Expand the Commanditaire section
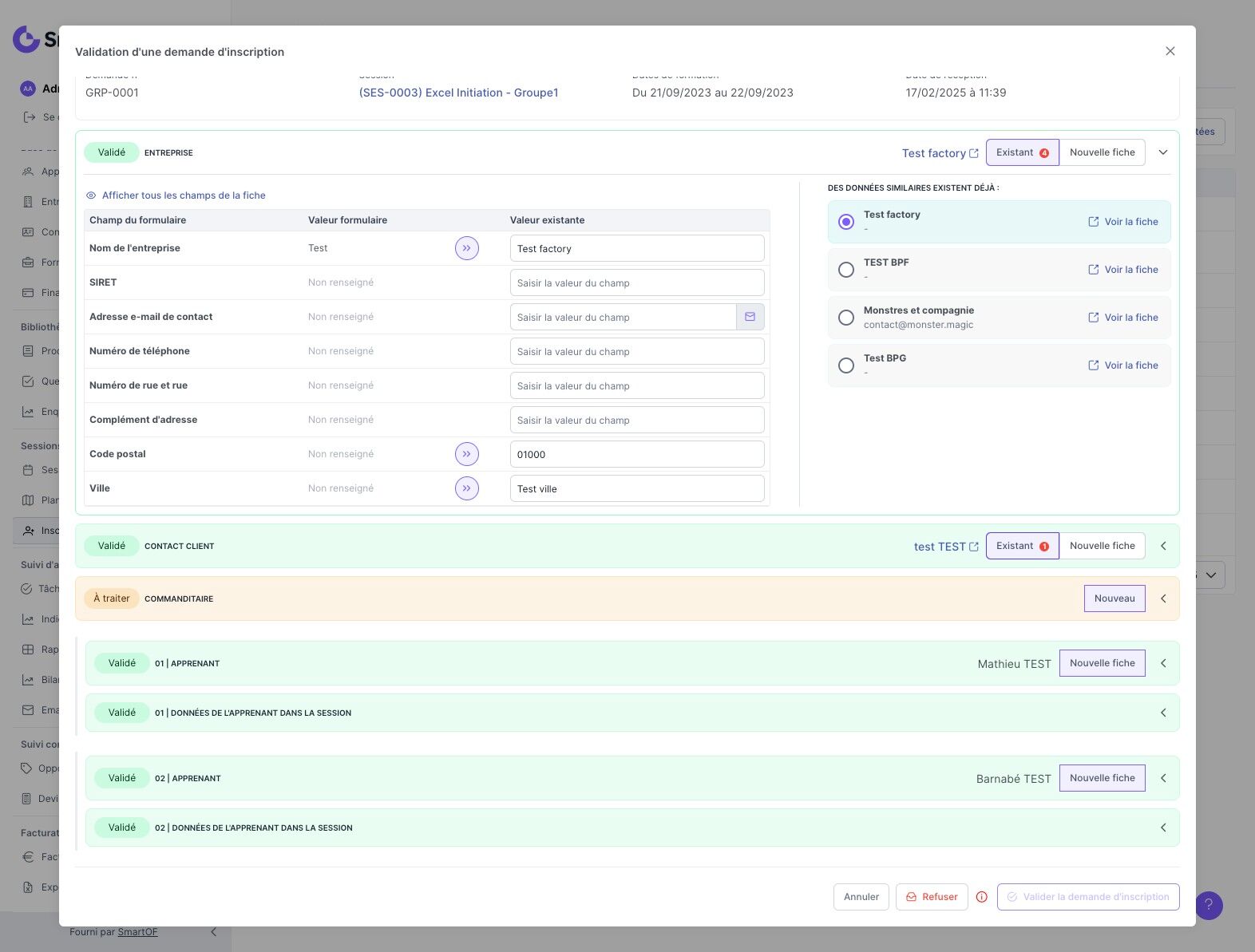This screenshot has width=1255, height=952. 1163,598
